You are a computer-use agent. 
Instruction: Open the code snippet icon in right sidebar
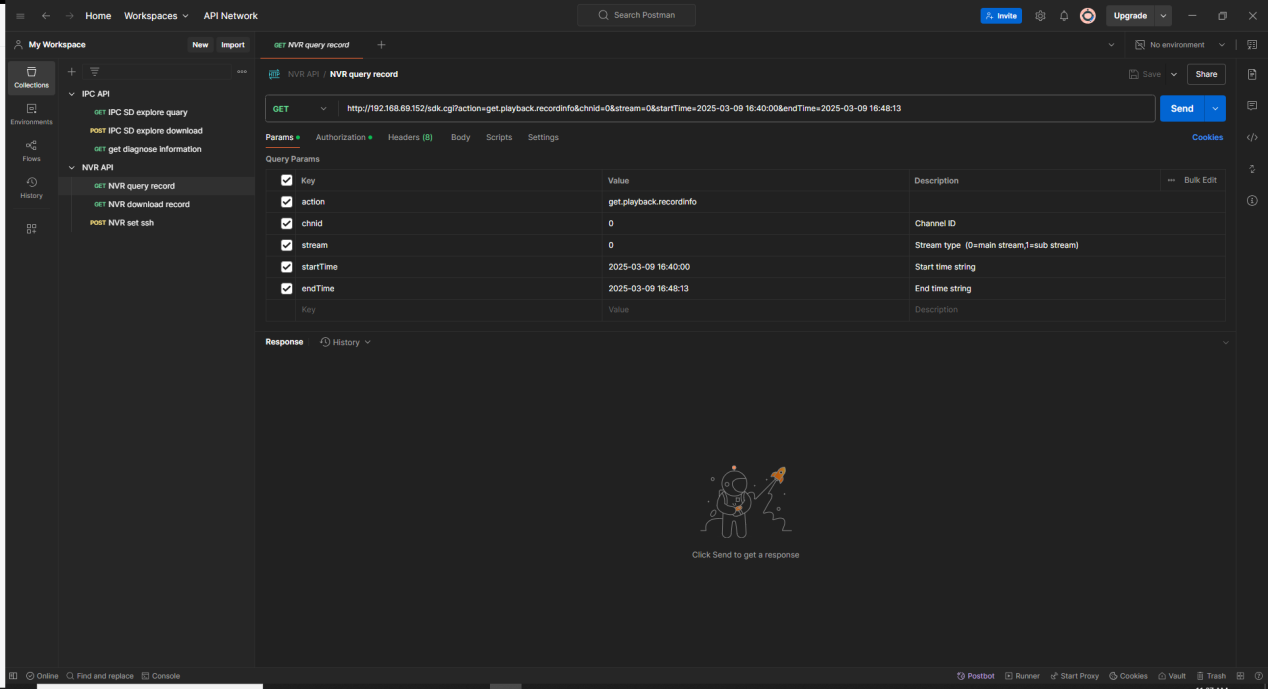[x=1252, y=137]
